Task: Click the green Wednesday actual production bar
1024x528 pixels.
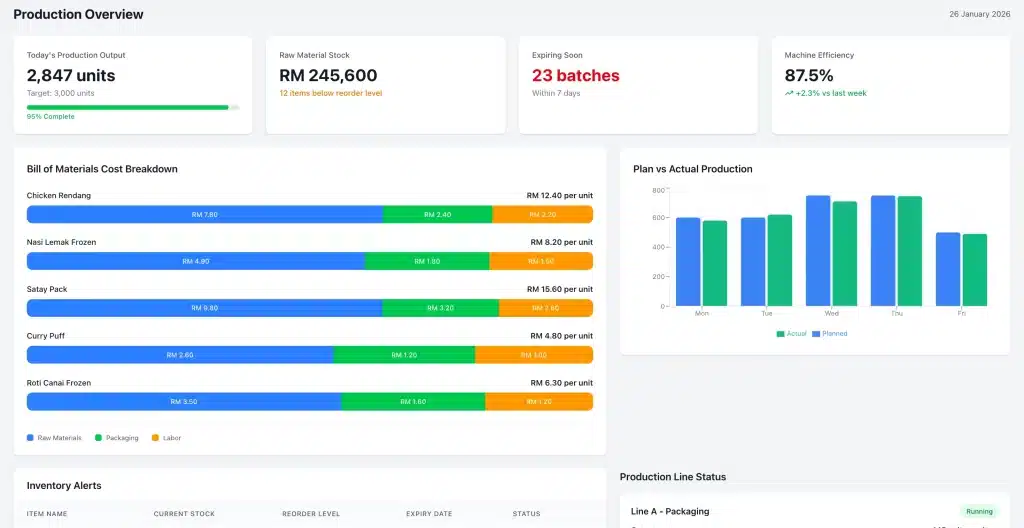Action: coord(844,254)
